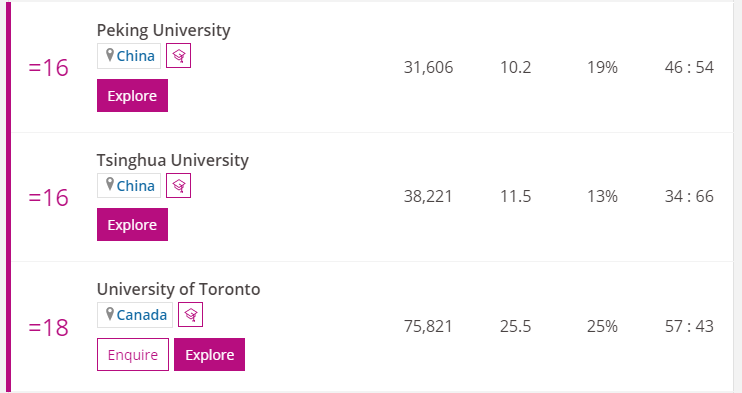Click Enquire for University of Toronto
This screenshot has width=742, height=393.
[x=133, y=355]
